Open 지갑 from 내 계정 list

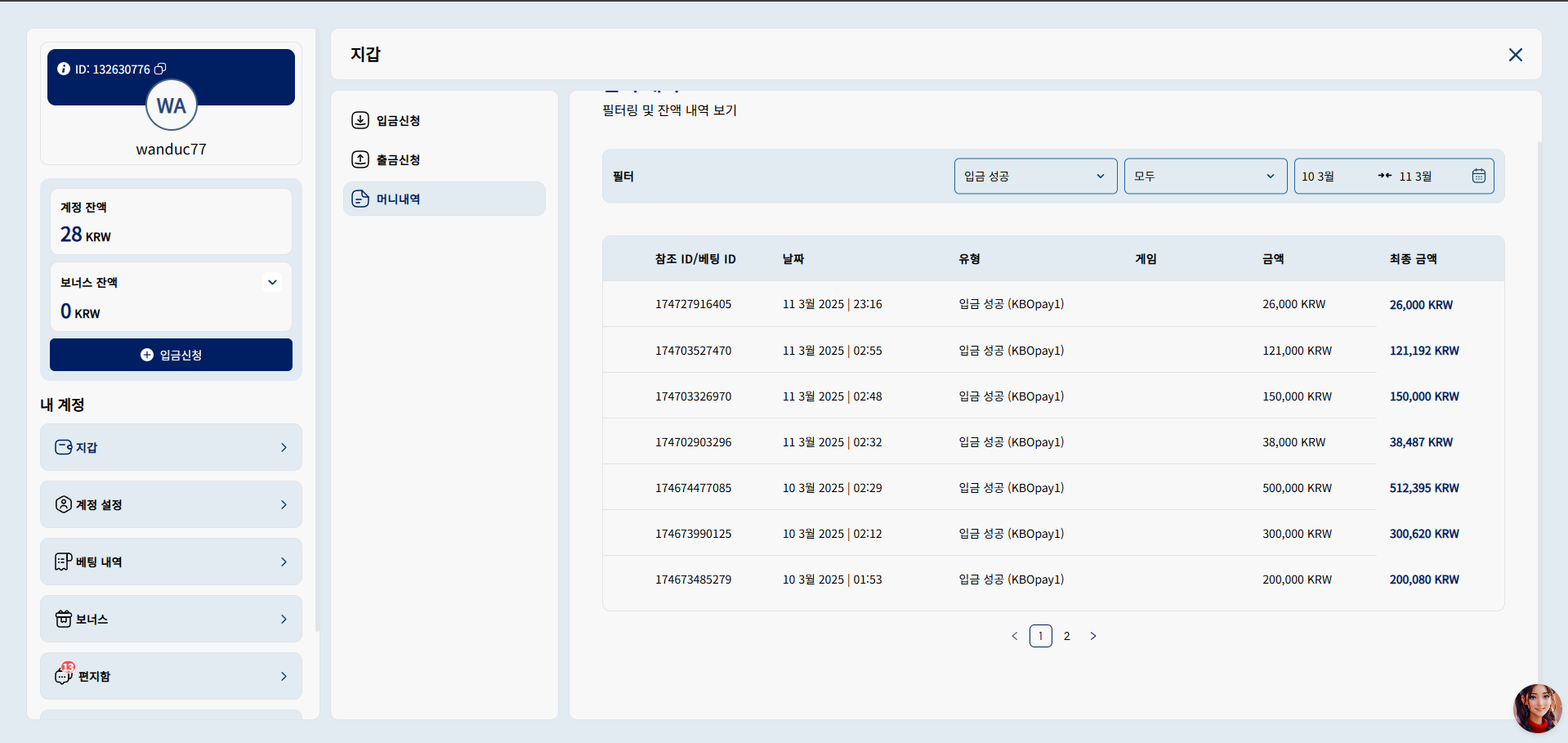click(x=171, y=447)
